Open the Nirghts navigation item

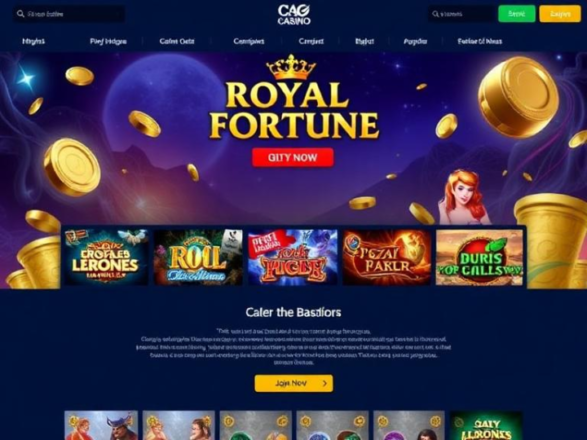[x=33, y=41]
